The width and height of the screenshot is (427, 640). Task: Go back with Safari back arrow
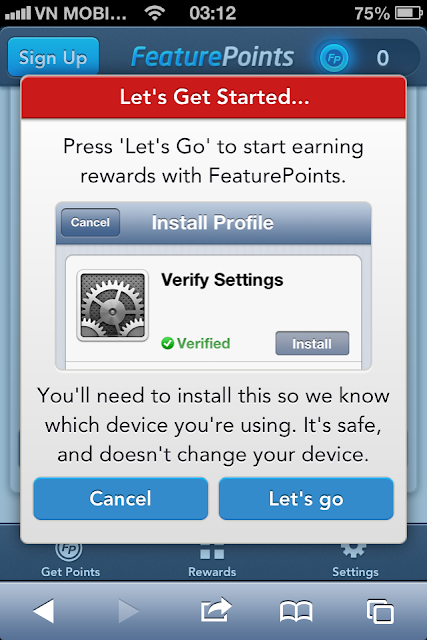coord(44,611)
